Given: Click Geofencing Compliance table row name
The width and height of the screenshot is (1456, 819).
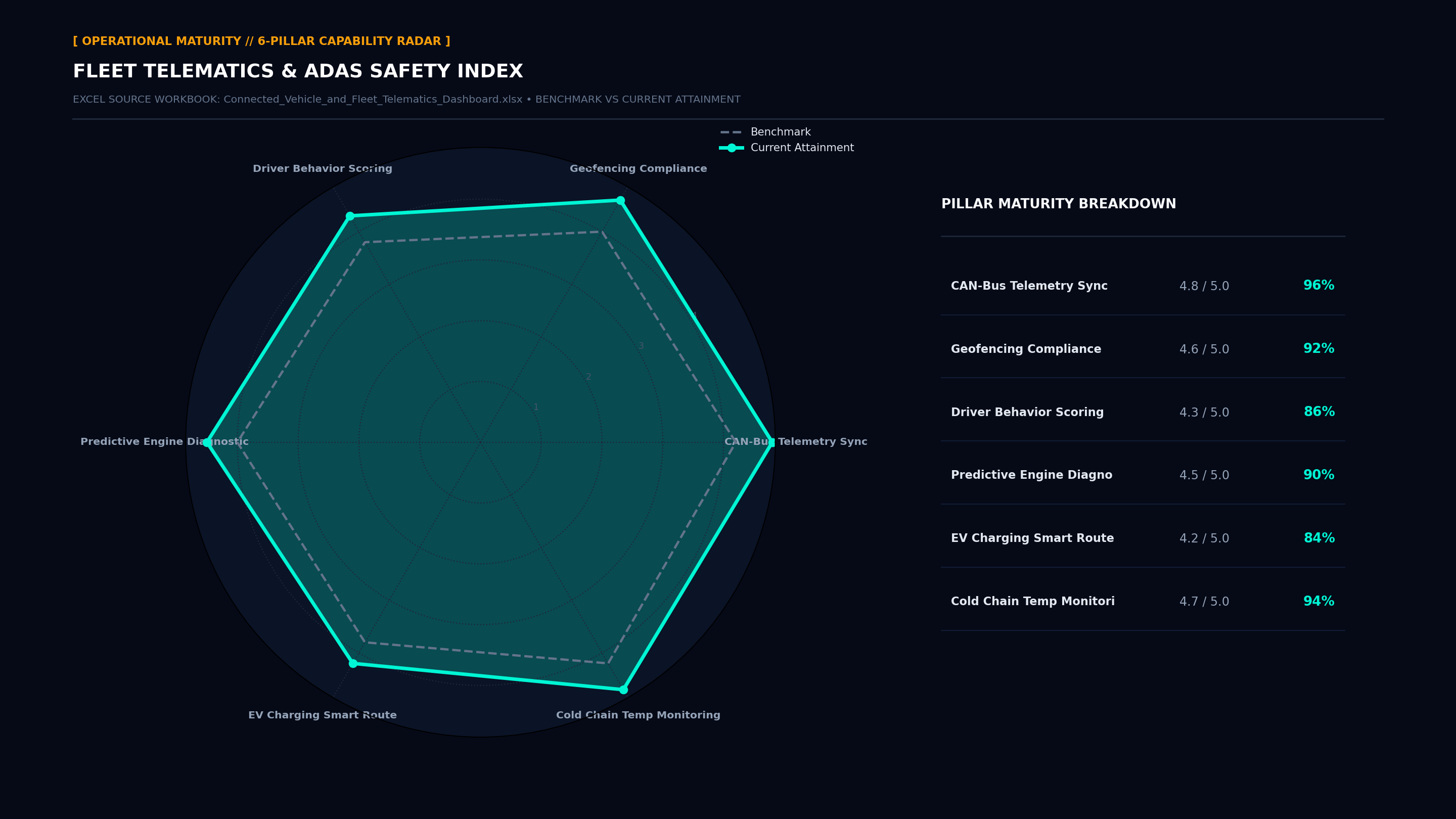Looking at the screenshot, I should (x=1026, y=349).
